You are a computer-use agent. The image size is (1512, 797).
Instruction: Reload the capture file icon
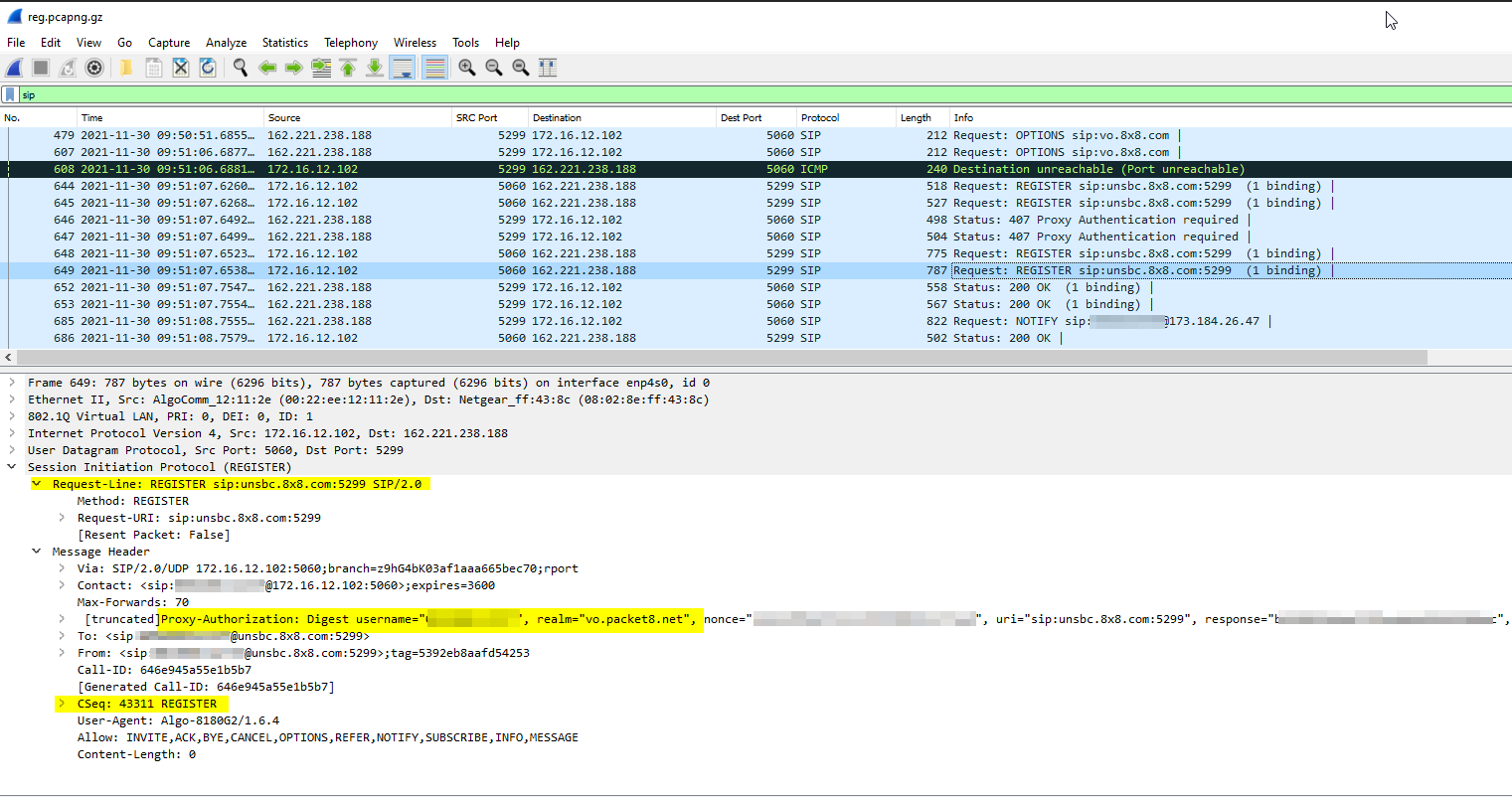208,68
